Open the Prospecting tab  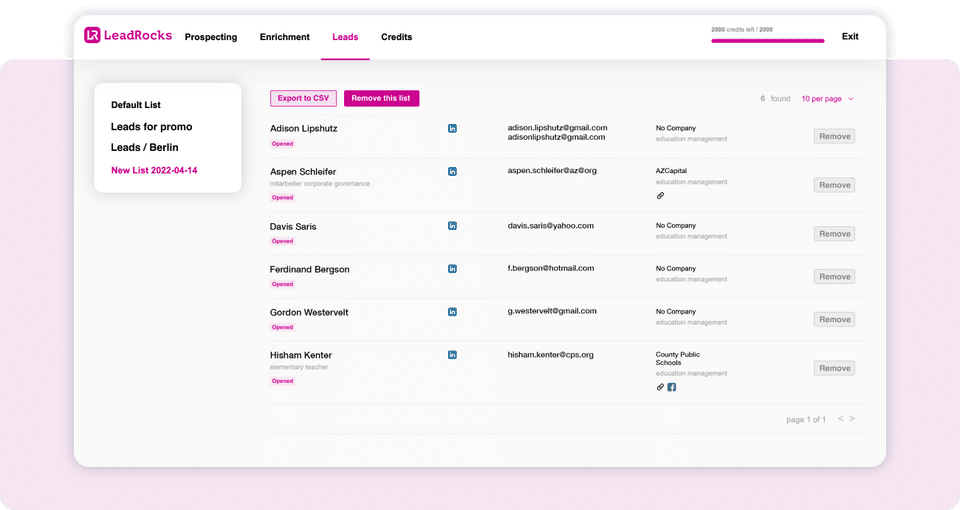[x=211, y=37]
